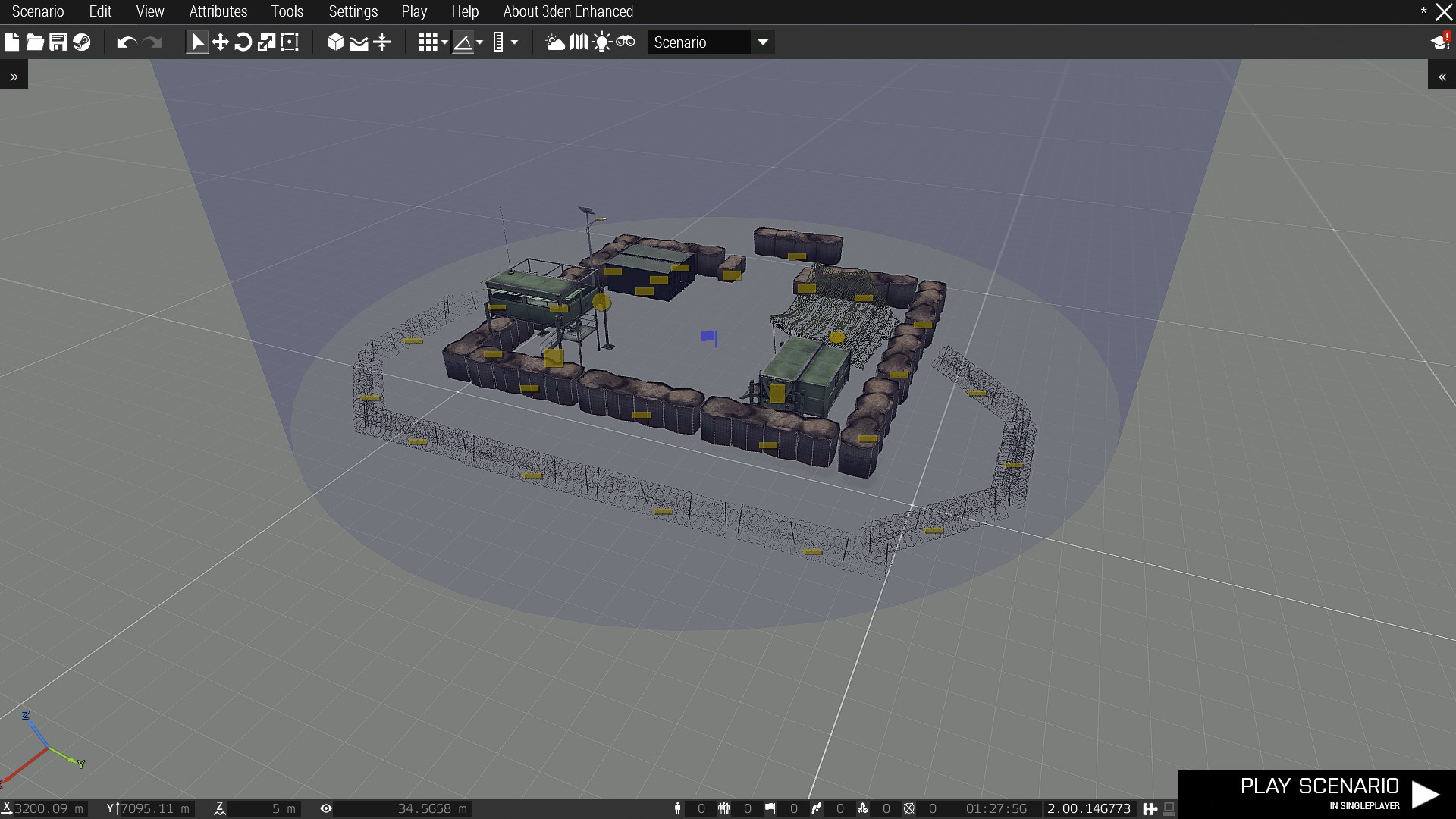Click the camera distance eye icon

326,809
